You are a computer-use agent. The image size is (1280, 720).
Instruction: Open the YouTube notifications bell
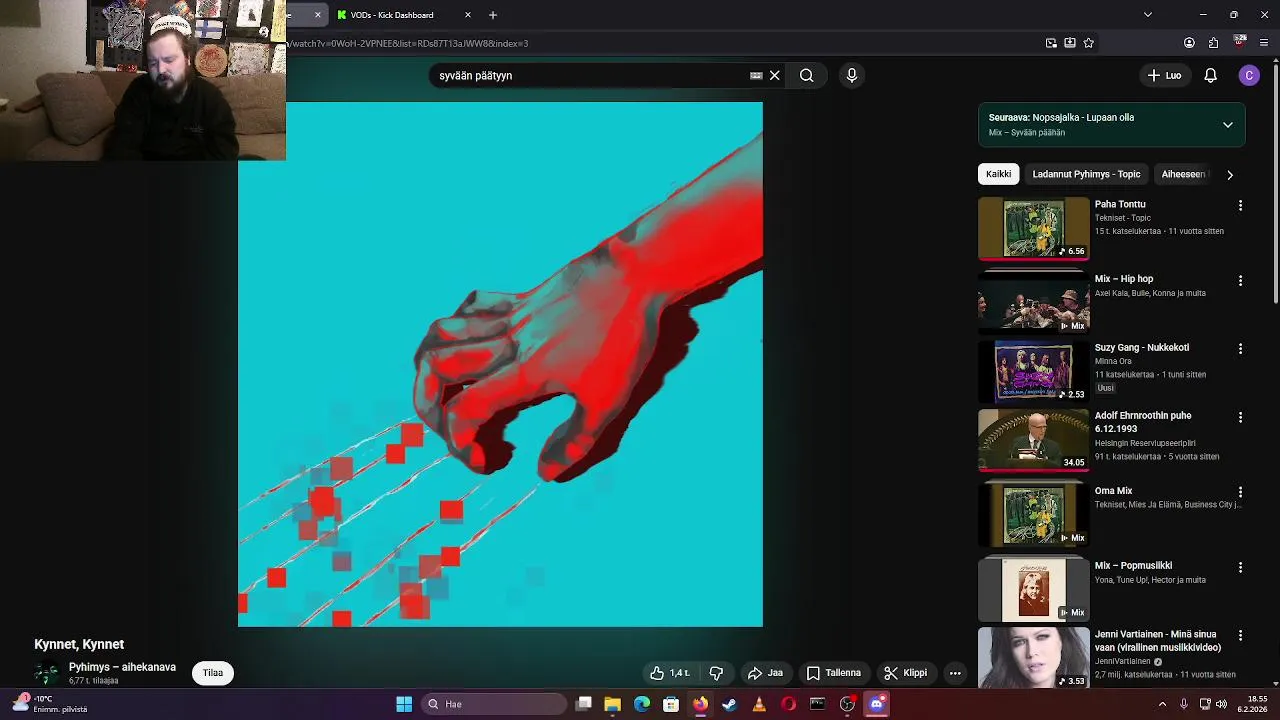pyautogui.click(x=1210, y=75)
